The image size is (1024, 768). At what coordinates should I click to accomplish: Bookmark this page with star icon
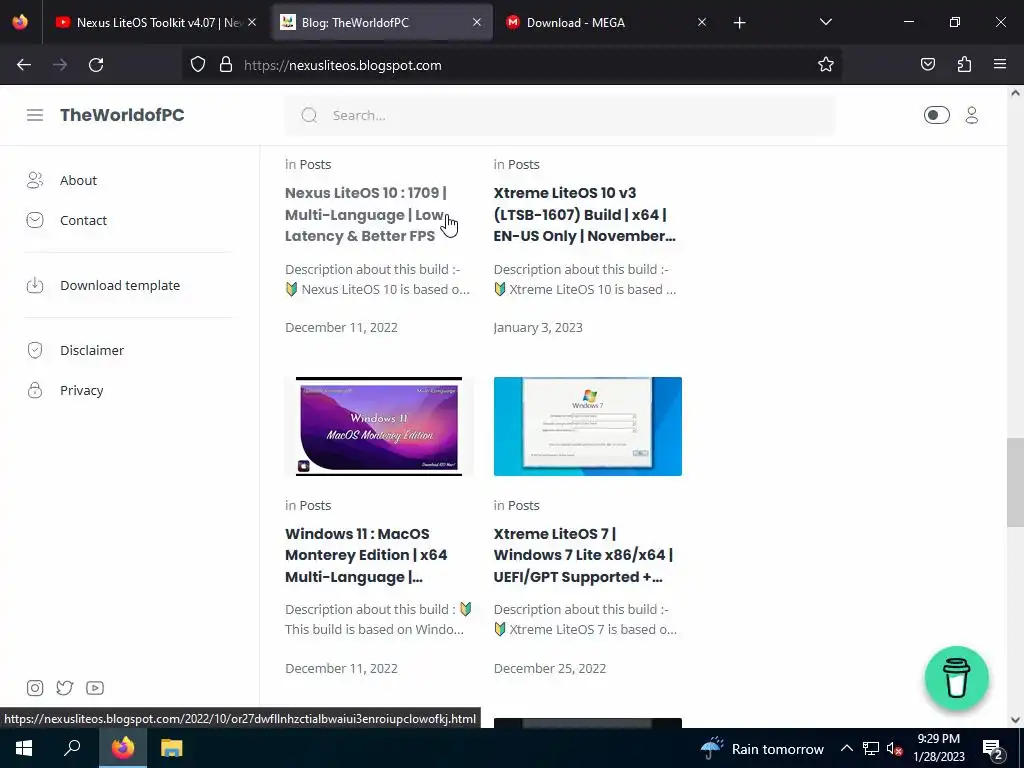click(x=825, y=65)
